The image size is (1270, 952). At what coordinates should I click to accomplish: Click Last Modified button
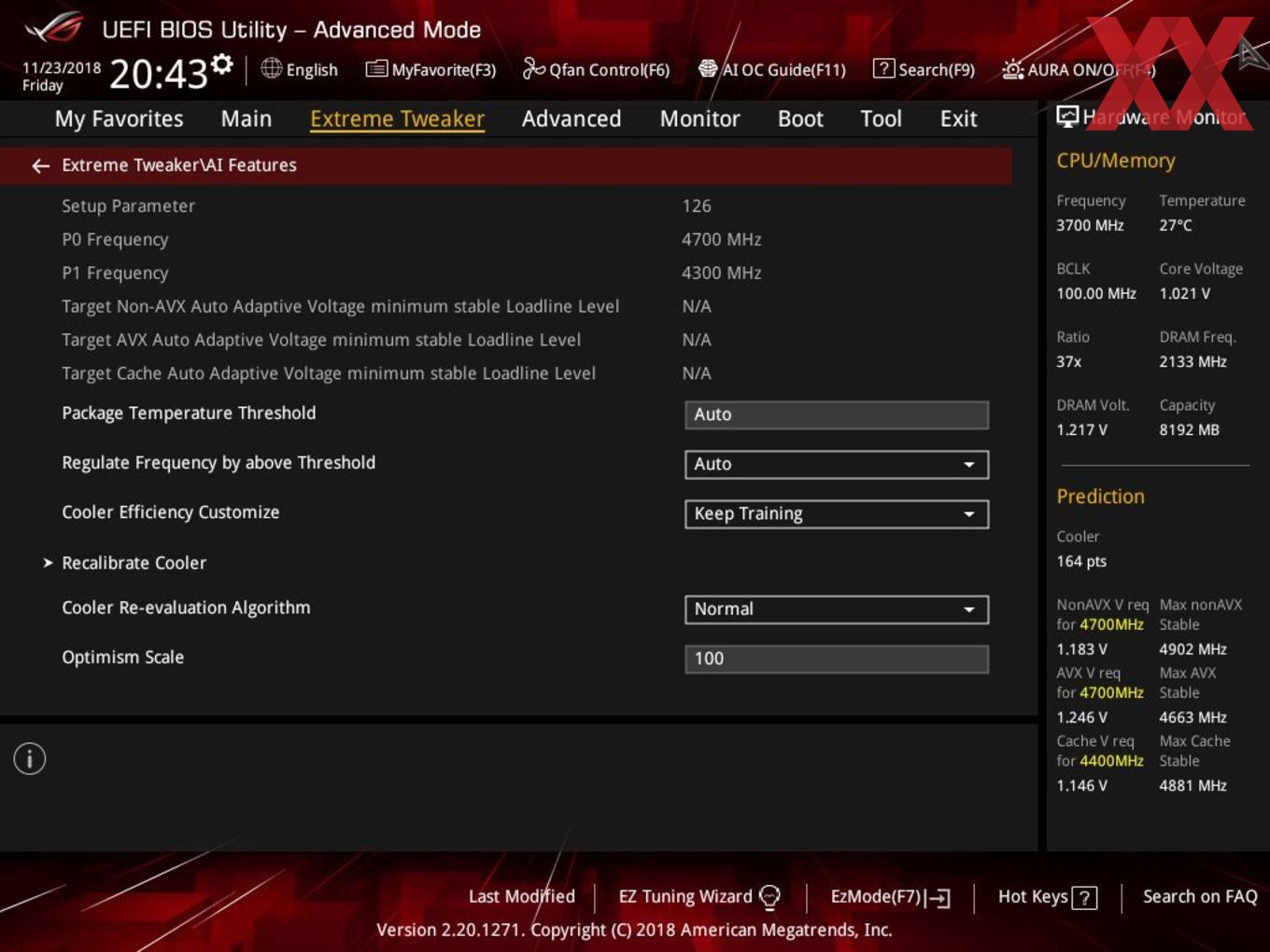pyautogui.click(x=521, y=896)
